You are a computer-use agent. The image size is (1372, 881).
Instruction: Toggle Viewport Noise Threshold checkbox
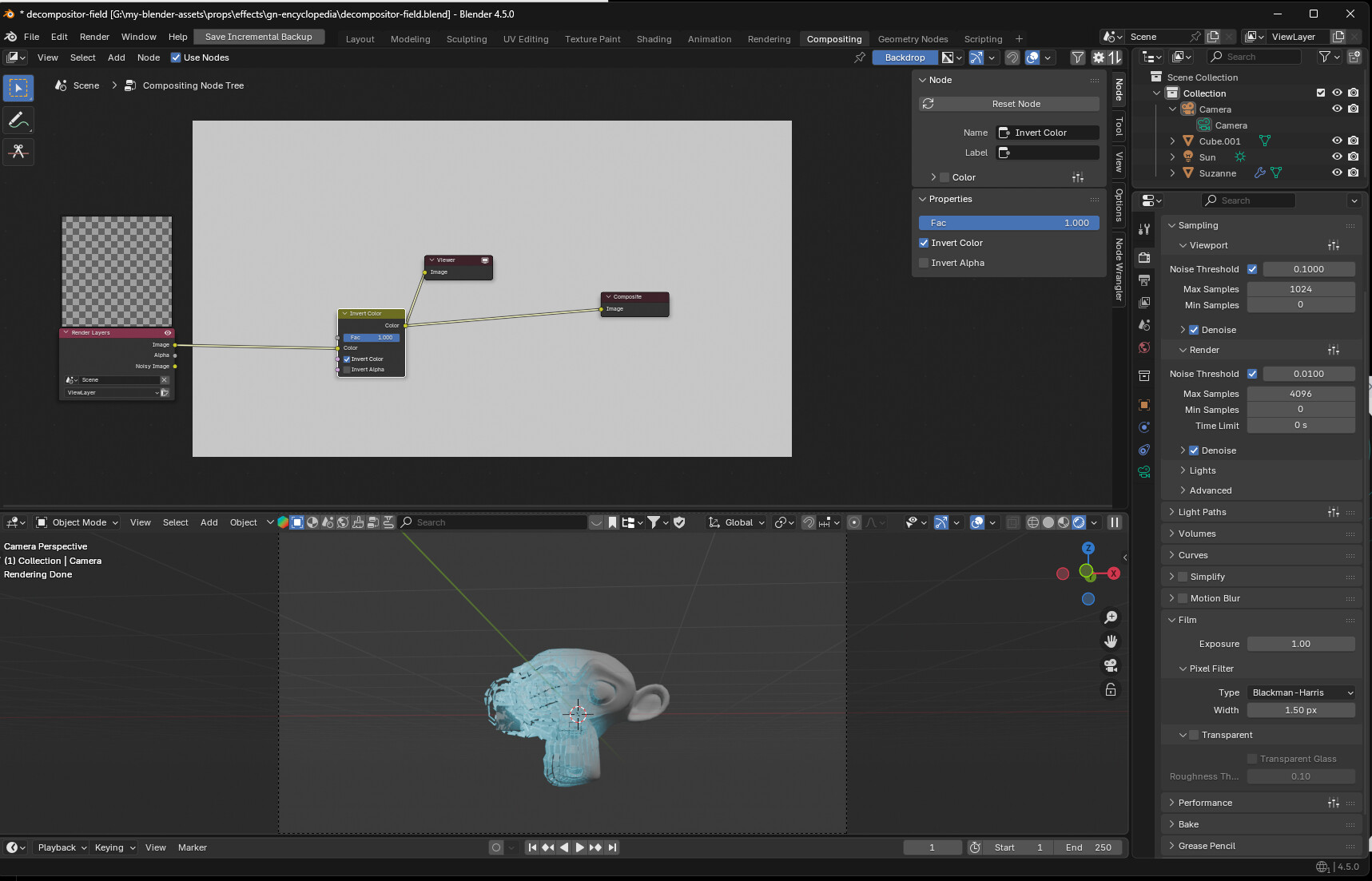point(1252,269)
